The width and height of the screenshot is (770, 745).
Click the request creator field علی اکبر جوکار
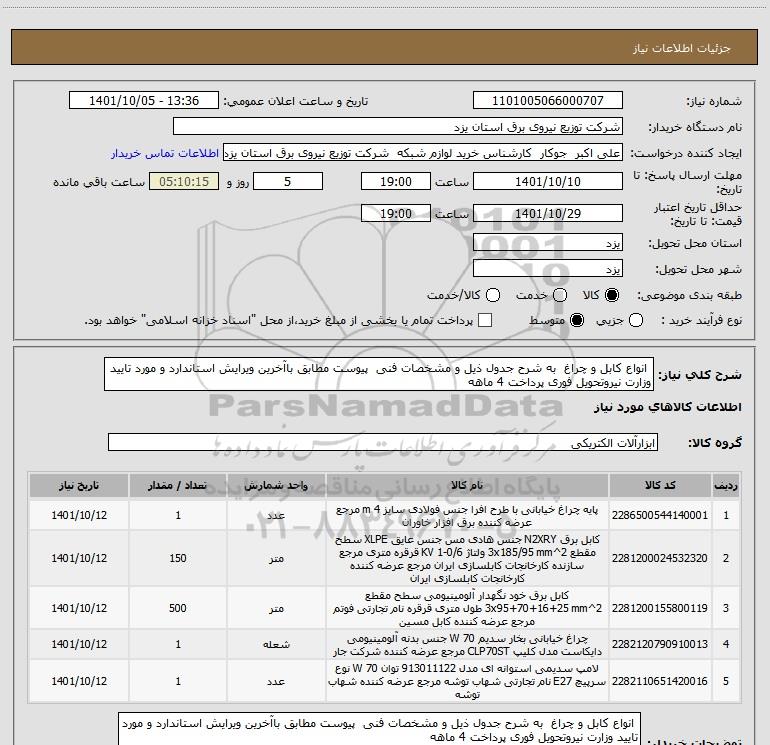(423, 153)
